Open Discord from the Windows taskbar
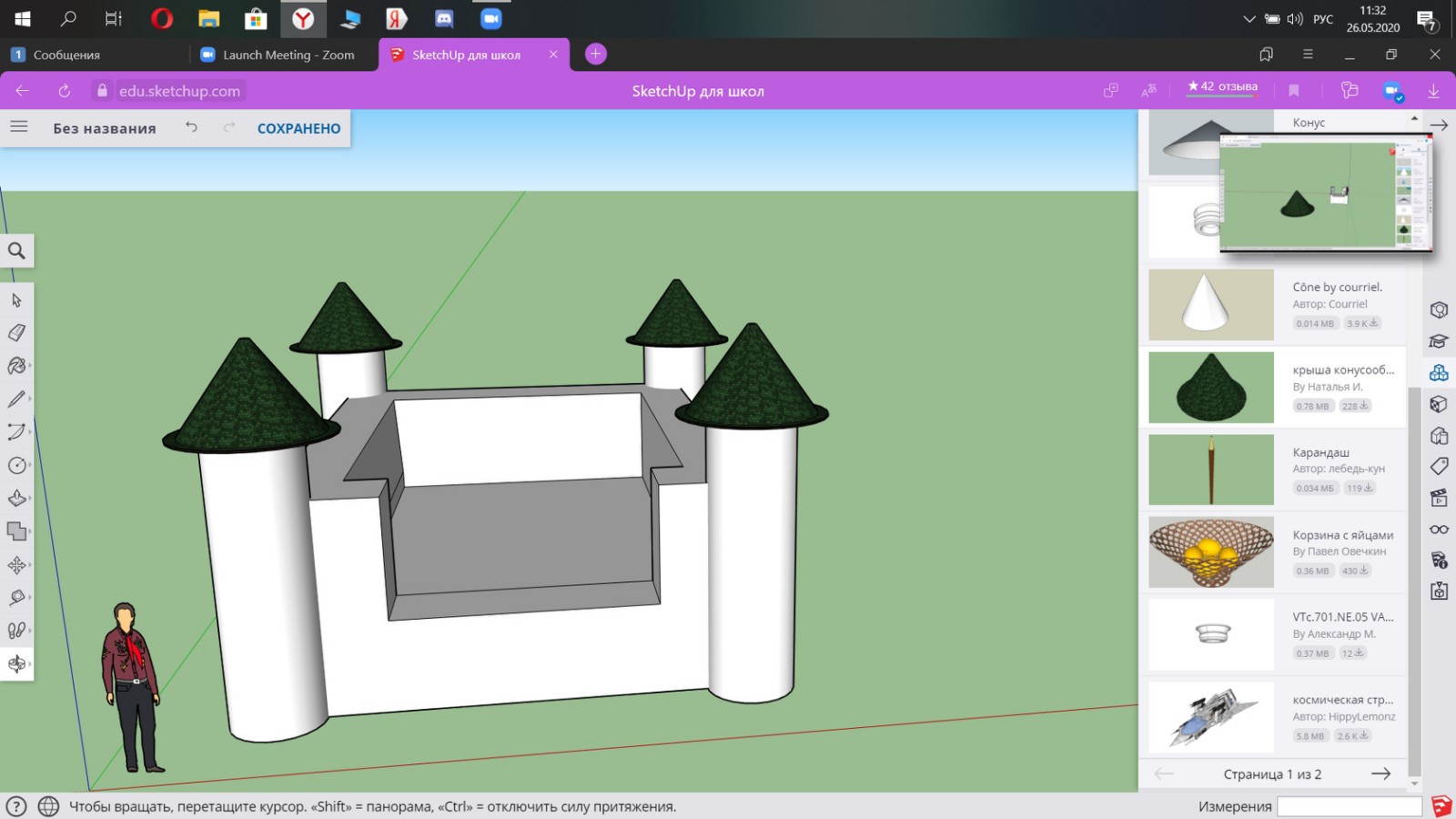1456x819 pixels. pyautogui.click(x=444, y=18)
